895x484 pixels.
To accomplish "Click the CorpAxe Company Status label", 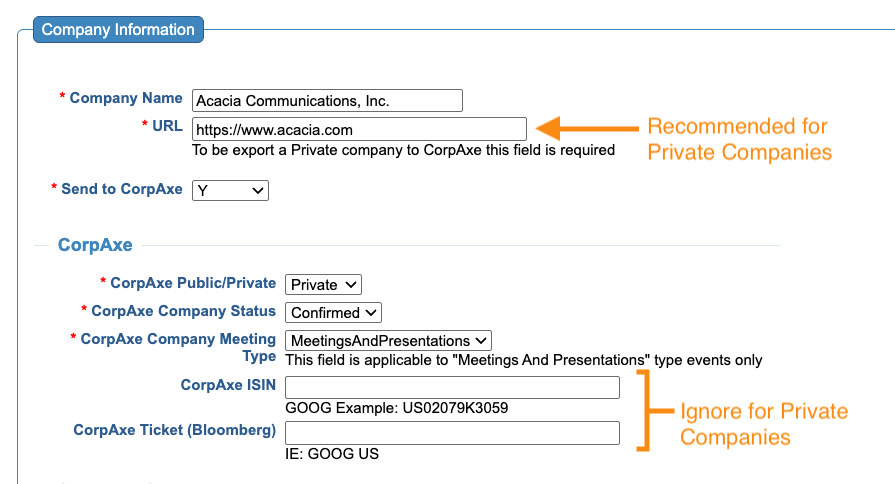I will point(183,311).
